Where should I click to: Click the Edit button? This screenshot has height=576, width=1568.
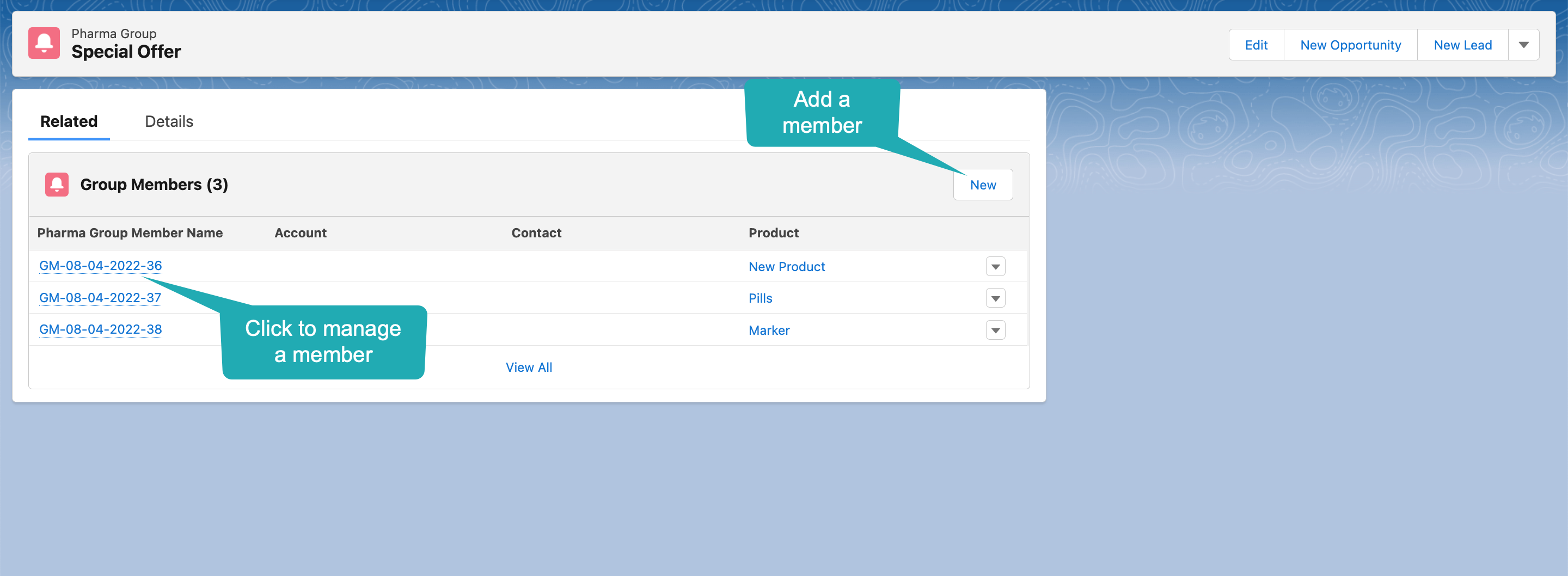[x=1255, y=45]
